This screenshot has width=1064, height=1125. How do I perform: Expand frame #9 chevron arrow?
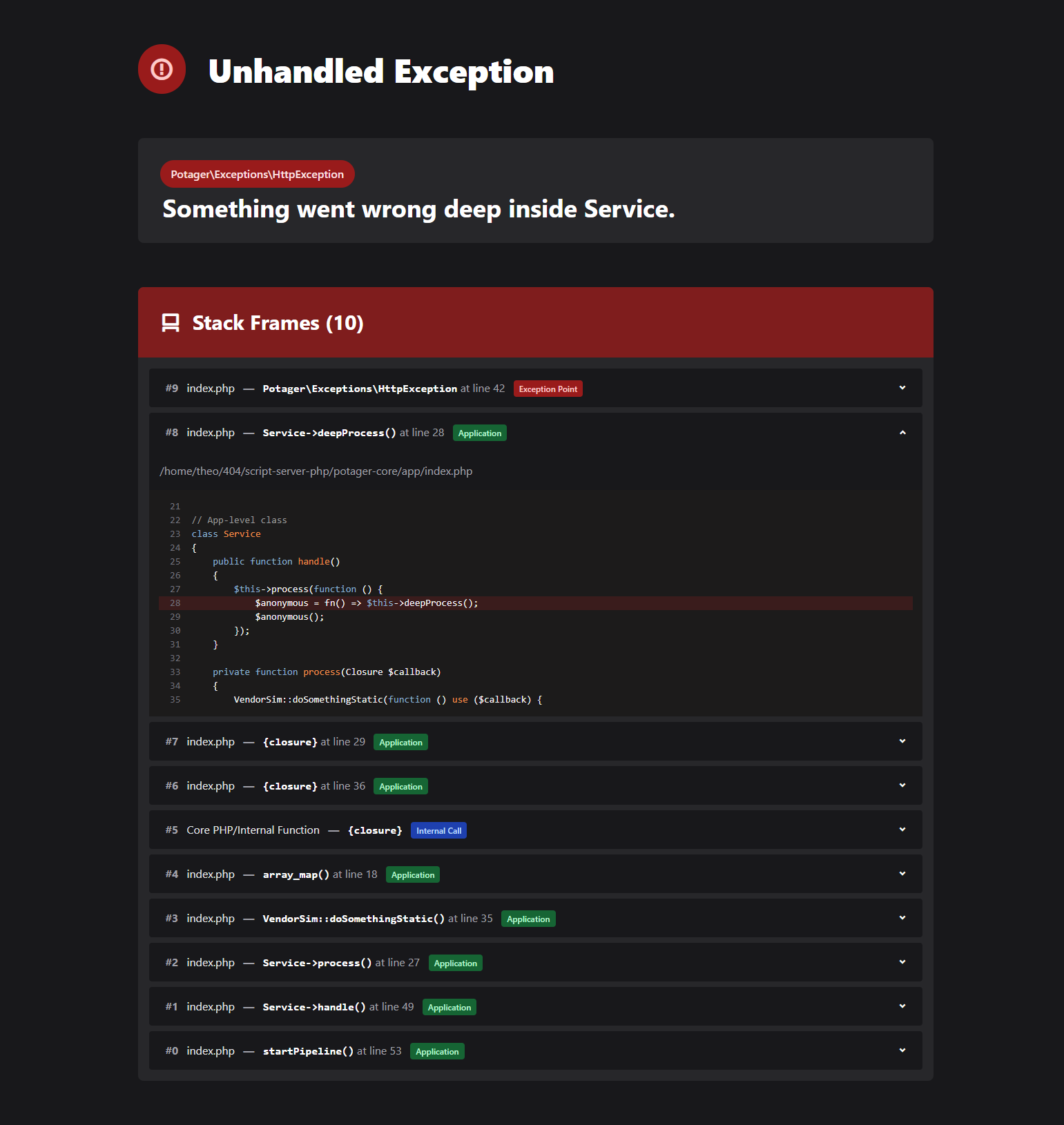point(902,388)
